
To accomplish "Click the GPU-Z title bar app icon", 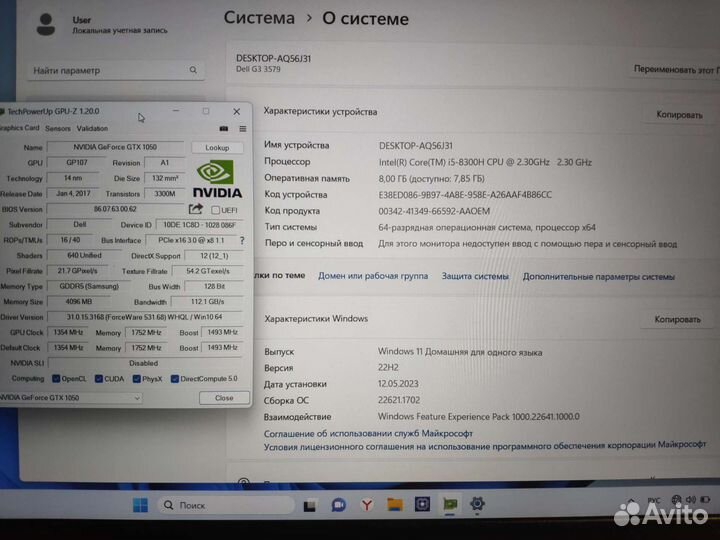I will [x=2, y=112].
